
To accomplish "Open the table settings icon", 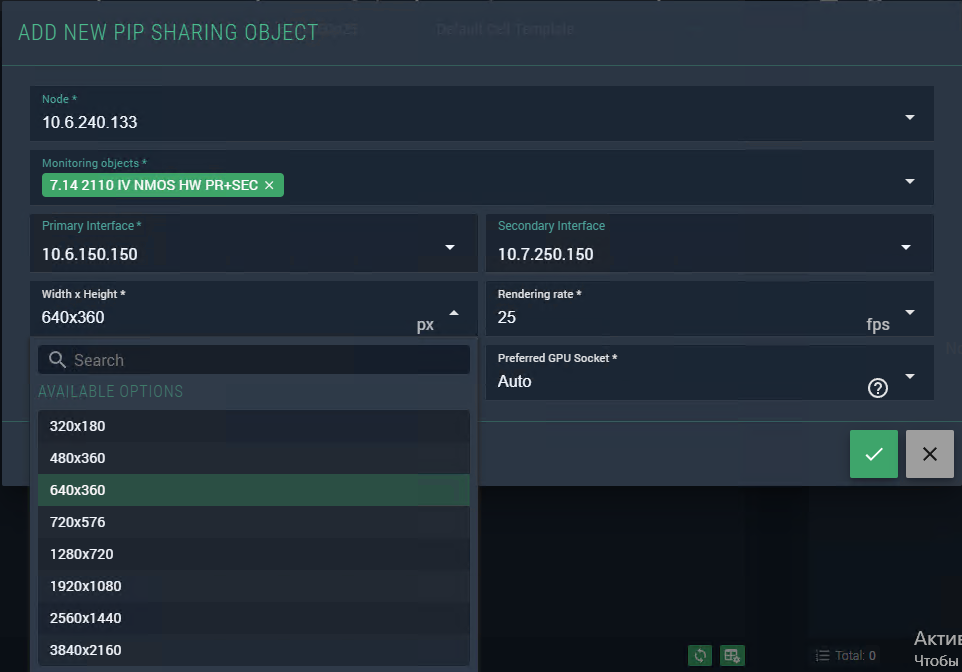I will pos(733,655).
